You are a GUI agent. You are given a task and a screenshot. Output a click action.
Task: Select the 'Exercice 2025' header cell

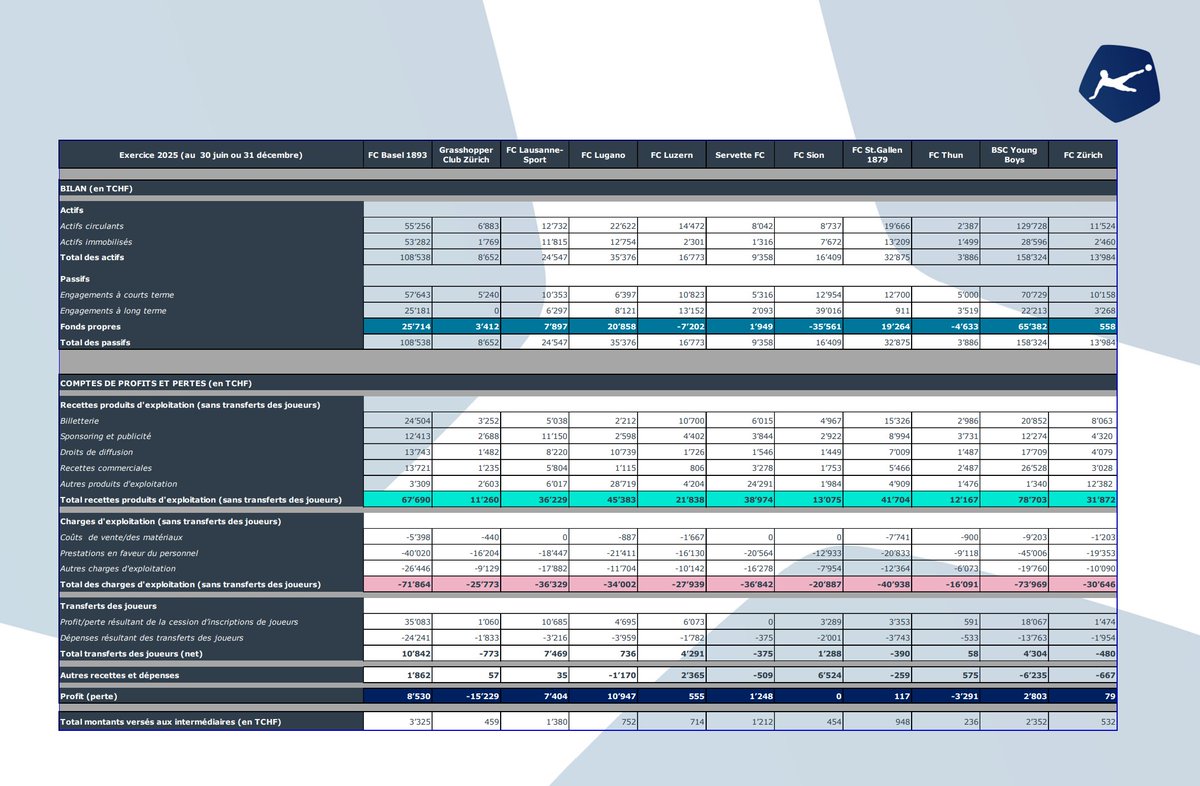point(211,155)
